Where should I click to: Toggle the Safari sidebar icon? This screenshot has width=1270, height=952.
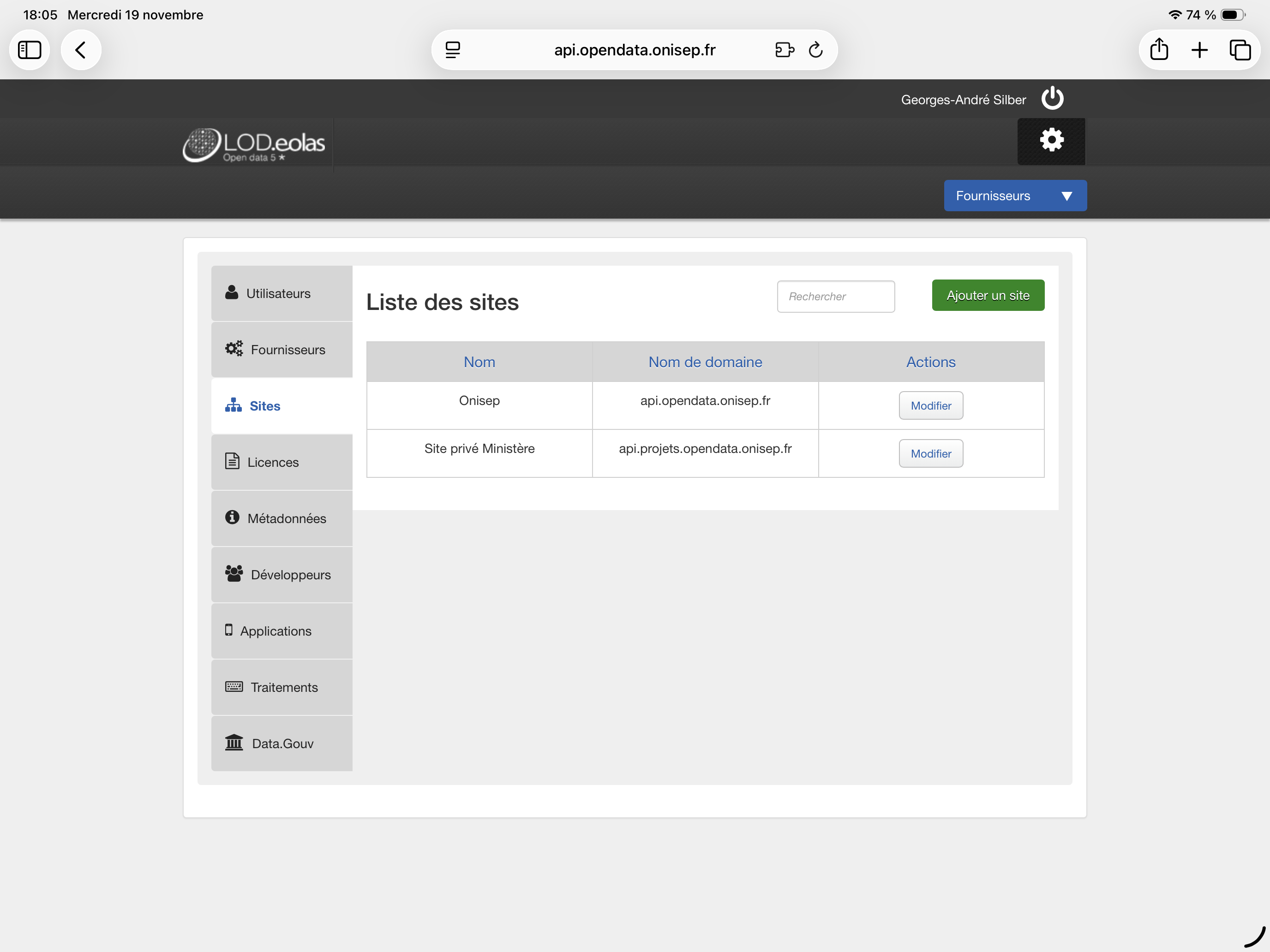(x=29, y=50)
